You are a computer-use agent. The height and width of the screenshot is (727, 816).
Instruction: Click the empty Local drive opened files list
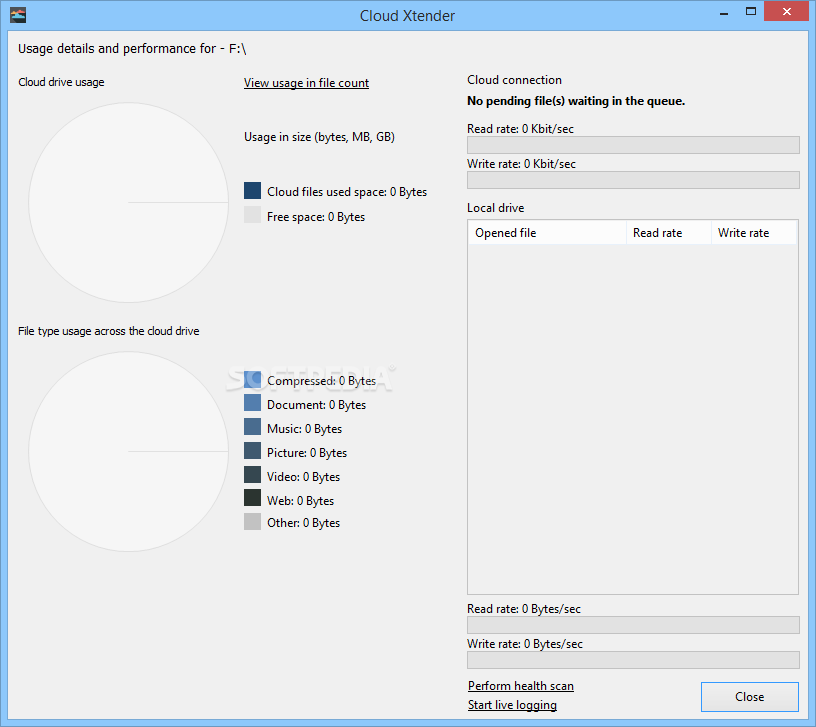click(633, 418)
